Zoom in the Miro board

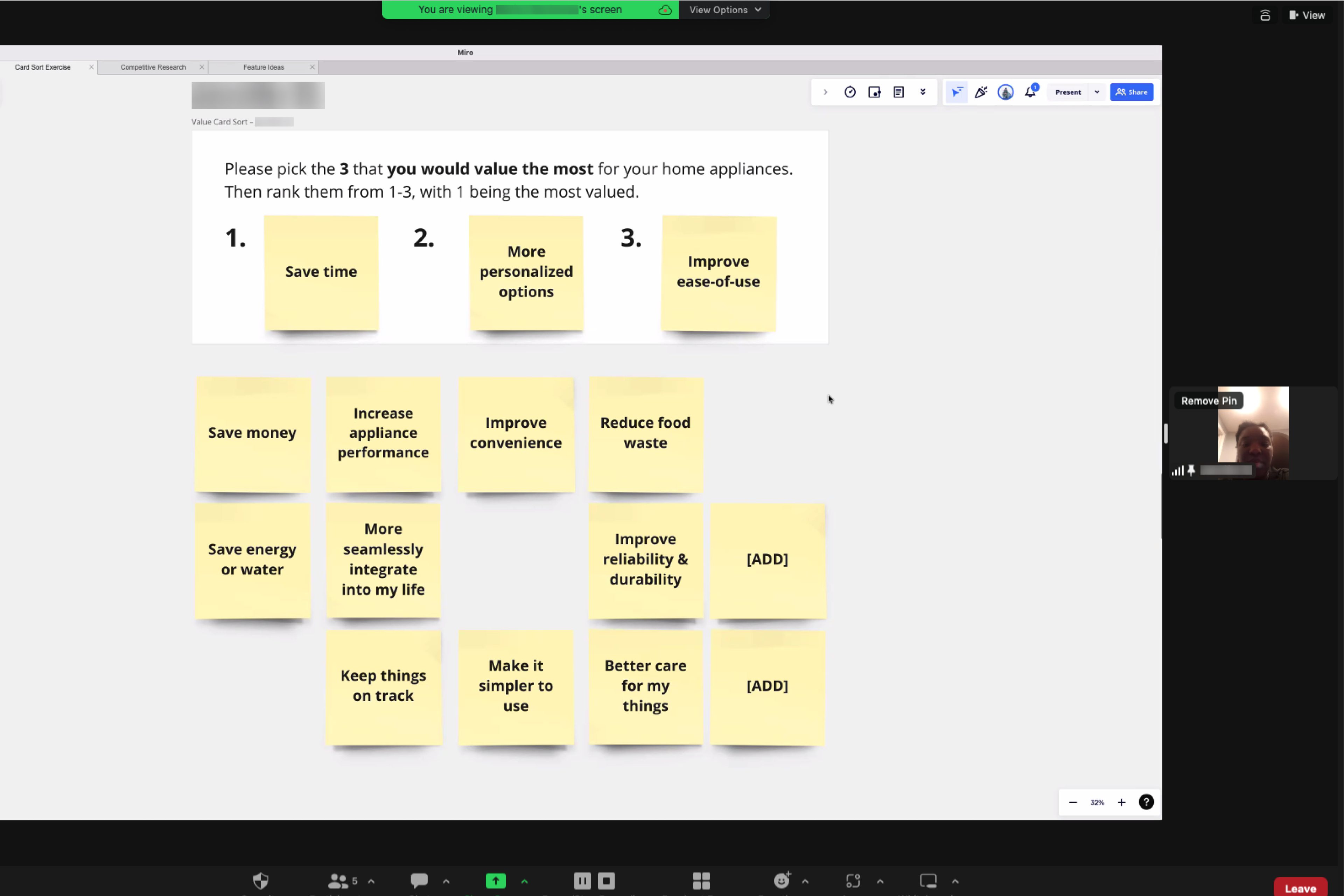click(1121, 802)
